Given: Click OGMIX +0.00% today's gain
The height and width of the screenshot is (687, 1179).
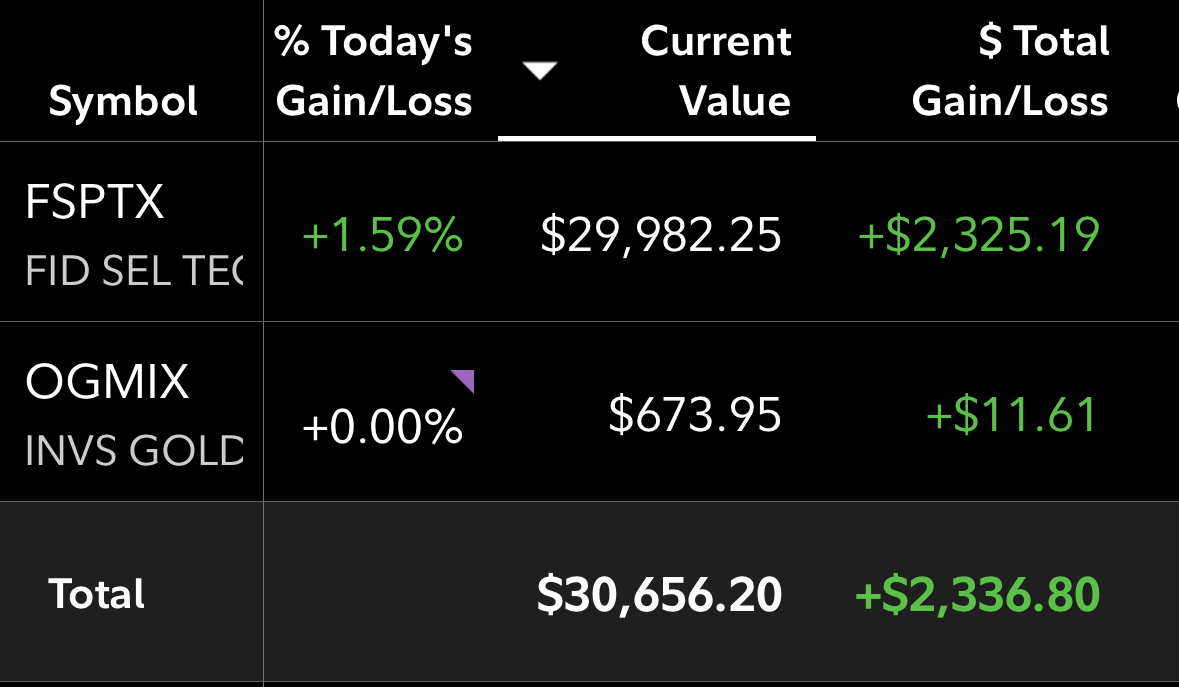Looking at the screenshot, I should point(382,426).
